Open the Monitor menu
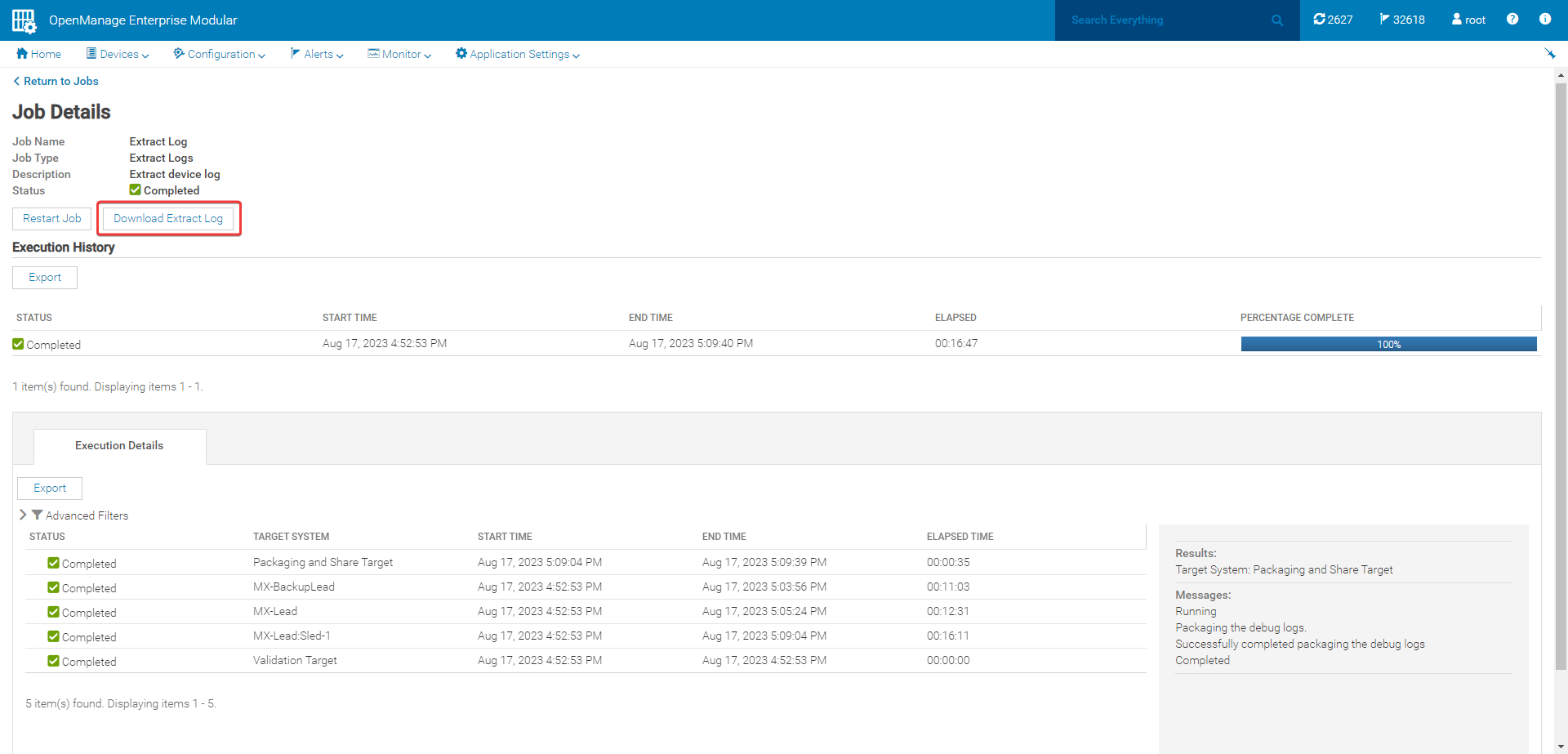Screen dimensions: 1568x754 (x=399, y=54)
